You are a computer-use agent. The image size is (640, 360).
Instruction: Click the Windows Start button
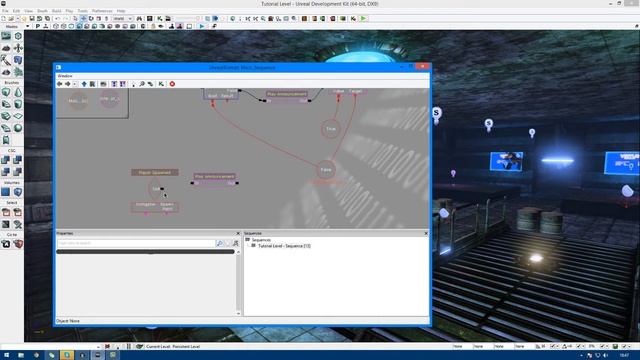coord(7,355)
